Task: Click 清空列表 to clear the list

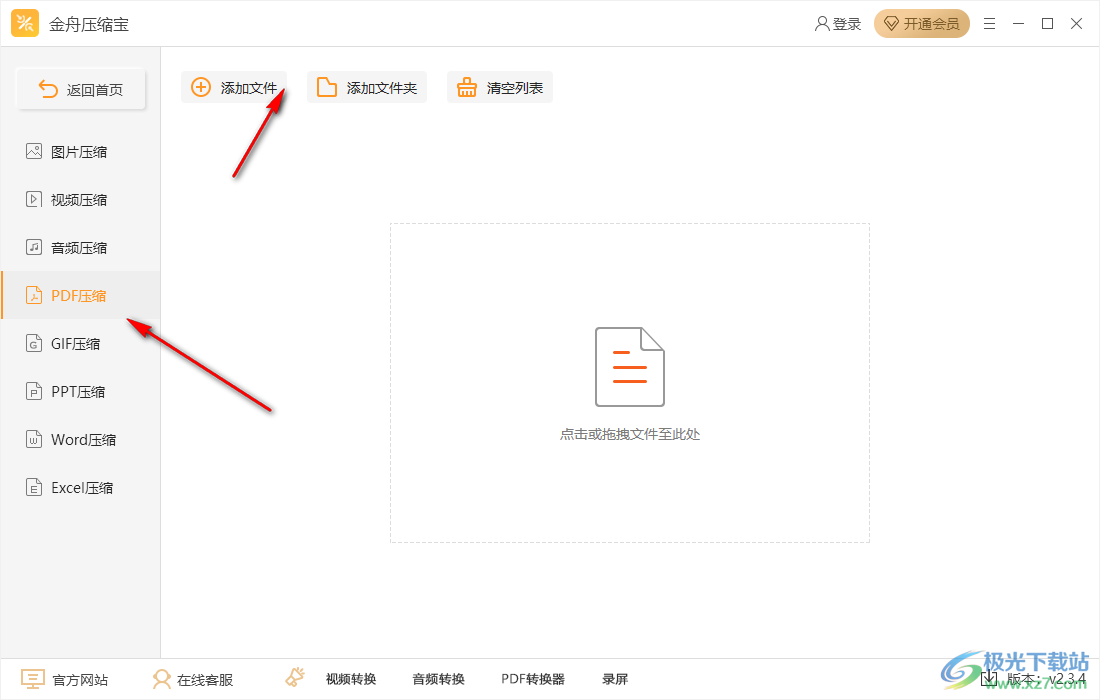Action: click(x=499, y=88)
